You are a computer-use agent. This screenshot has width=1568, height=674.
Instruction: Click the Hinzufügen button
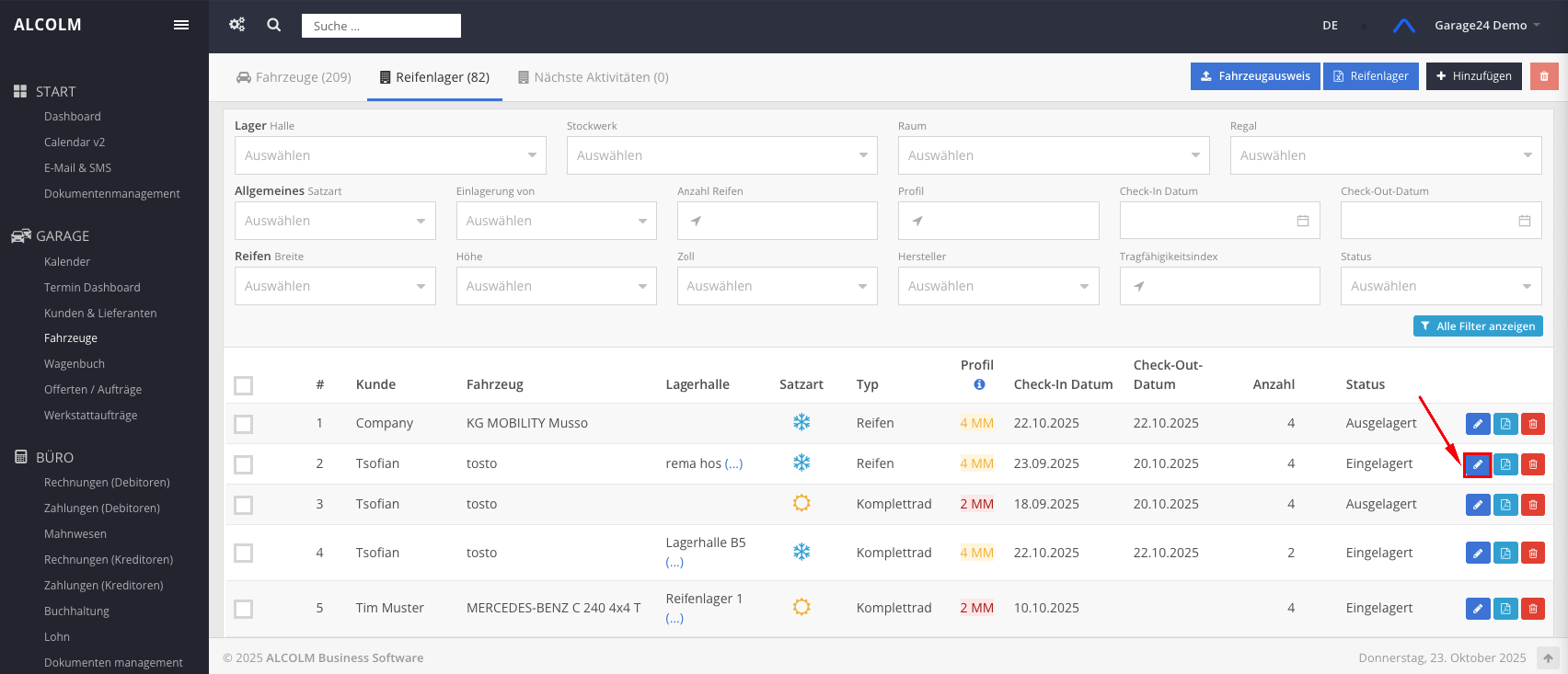point(1473,76)
